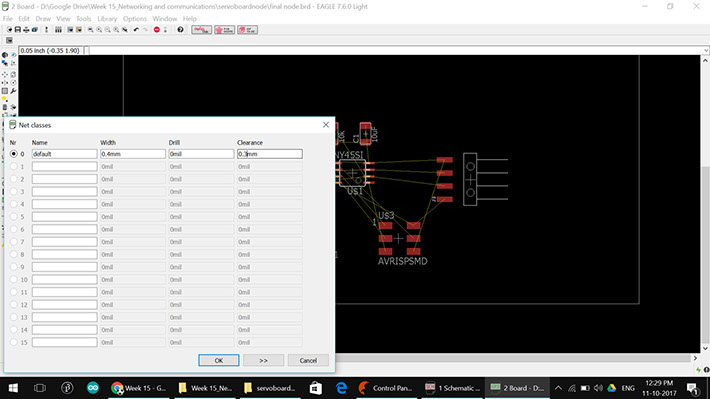Click the >> button in Net classes

[264, 361]
